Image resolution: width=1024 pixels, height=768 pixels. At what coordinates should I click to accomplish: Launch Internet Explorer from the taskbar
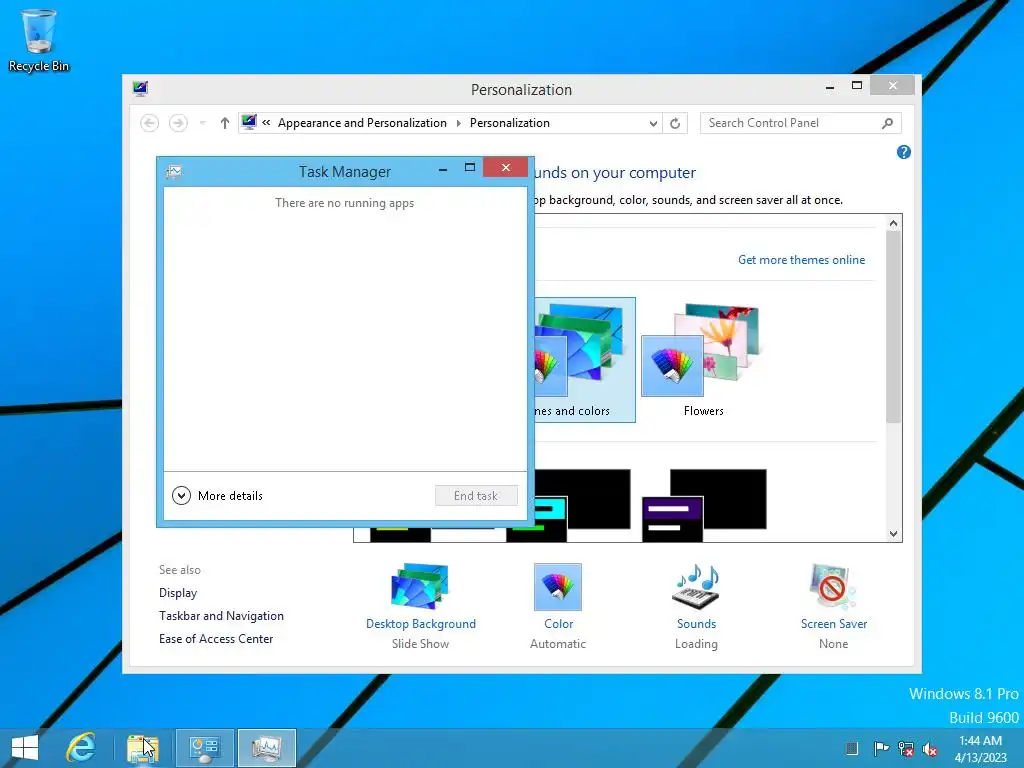(81, 748)
